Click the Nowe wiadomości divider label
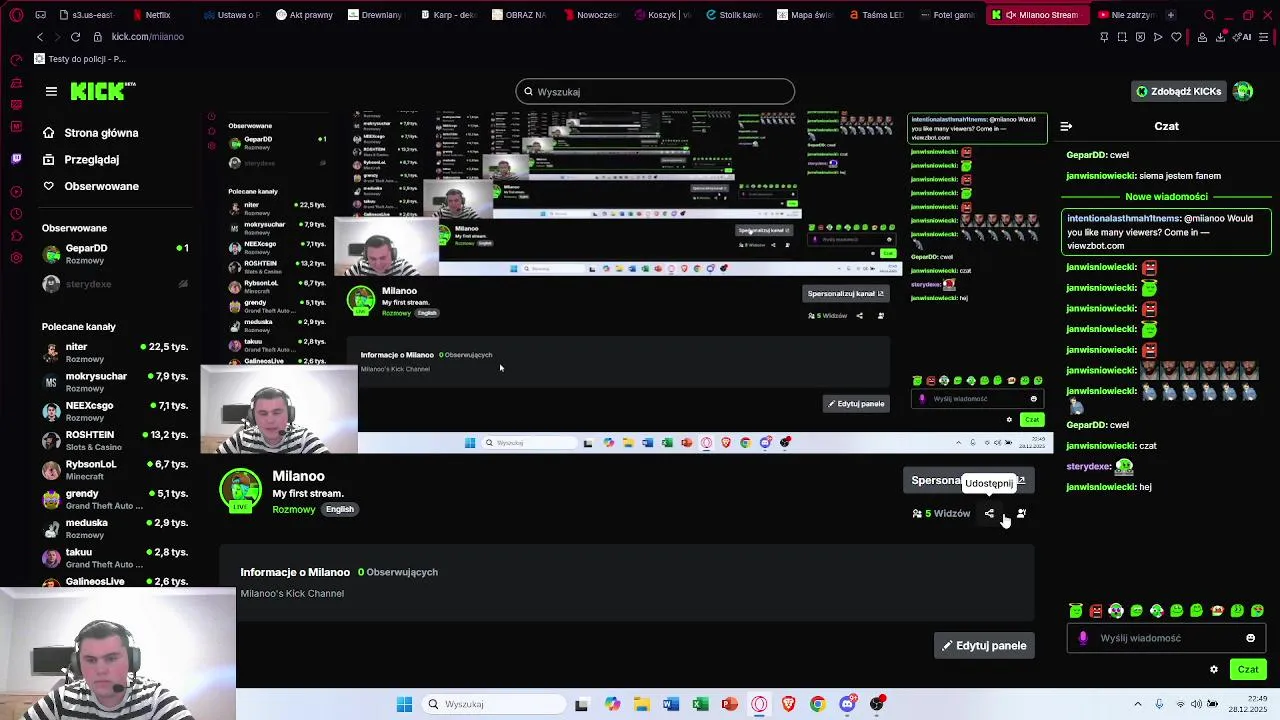This screenshot has height=720, width=1280. coord(1166,197)
